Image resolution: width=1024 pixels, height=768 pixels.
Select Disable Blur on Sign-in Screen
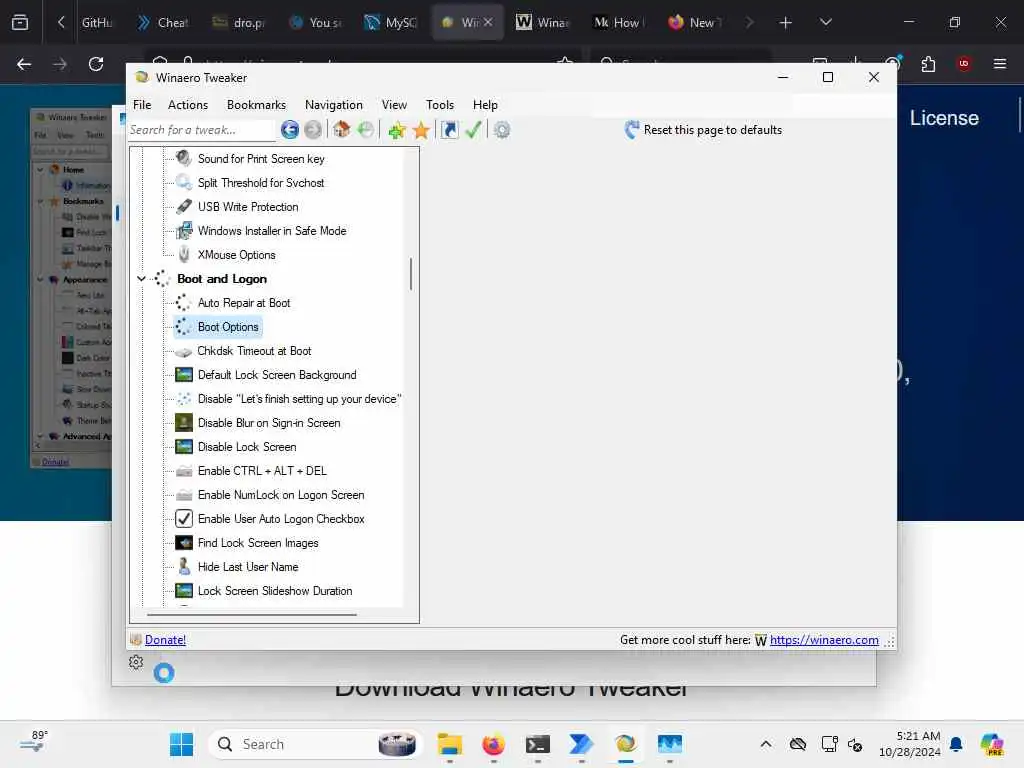click(269, 423)
